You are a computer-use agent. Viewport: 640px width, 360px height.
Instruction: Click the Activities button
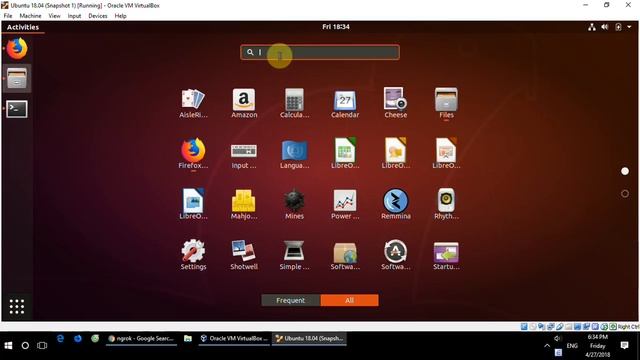coord(23,27)
